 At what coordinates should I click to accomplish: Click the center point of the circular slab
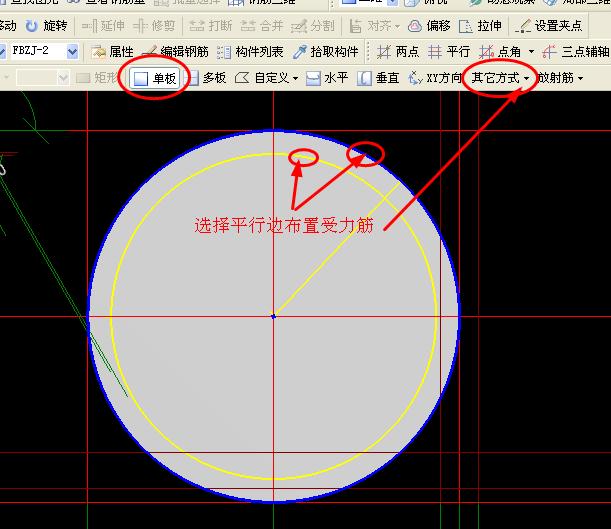pos(274,316)
